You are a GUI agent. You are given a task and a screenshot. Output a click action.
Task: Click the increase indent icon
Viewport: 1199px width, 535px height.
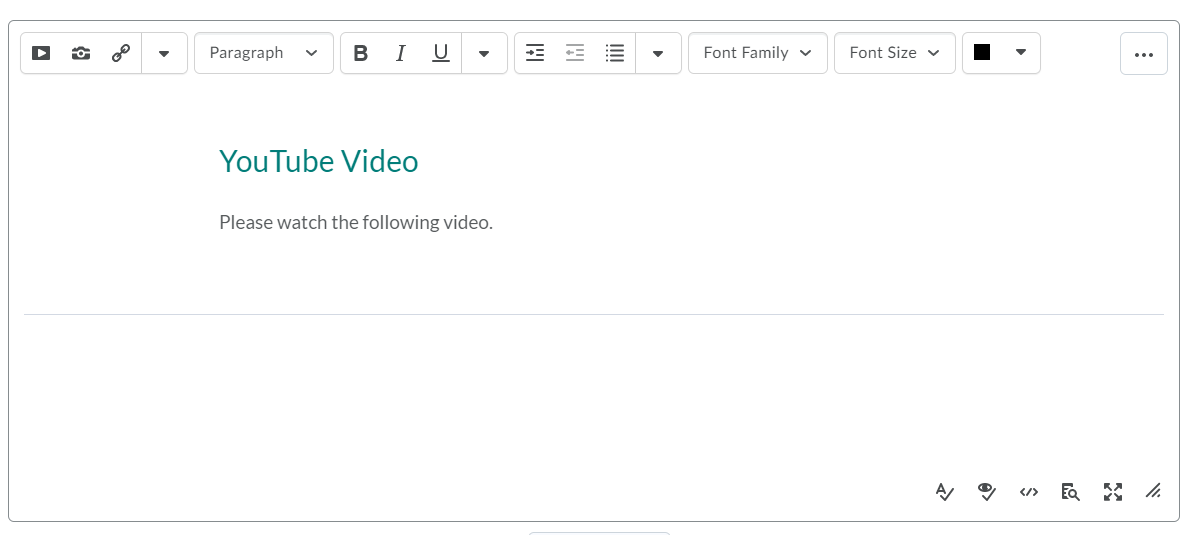535,53
